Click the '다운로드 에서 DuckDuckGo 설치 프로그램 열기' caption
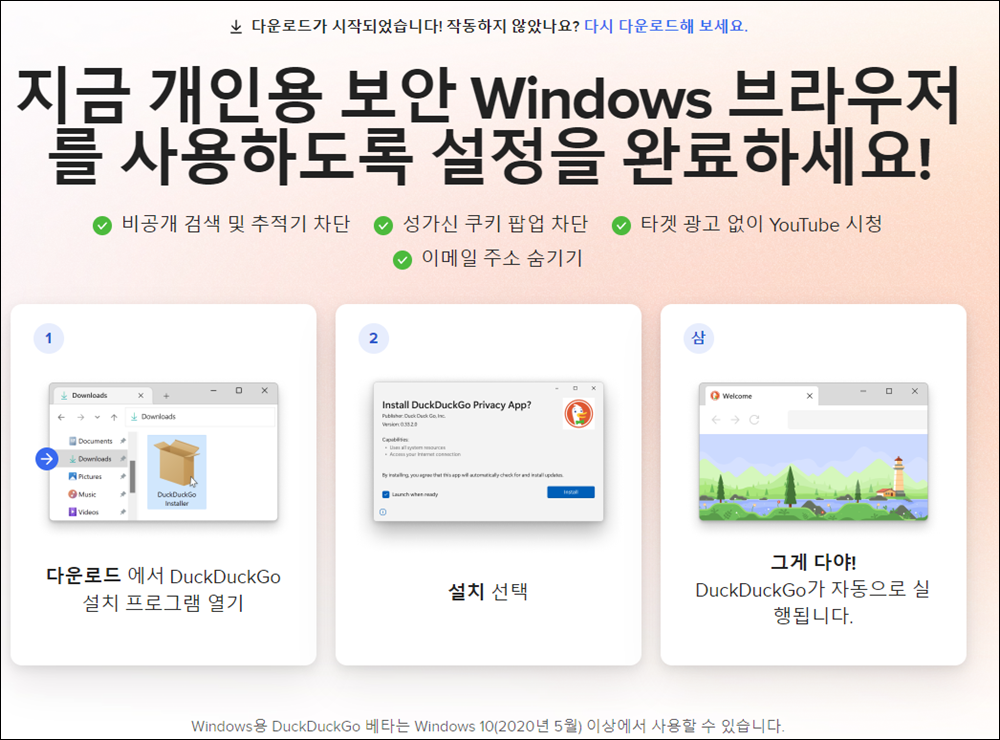The height and width of the screenshot is (740, 1000). coord(163,589)
